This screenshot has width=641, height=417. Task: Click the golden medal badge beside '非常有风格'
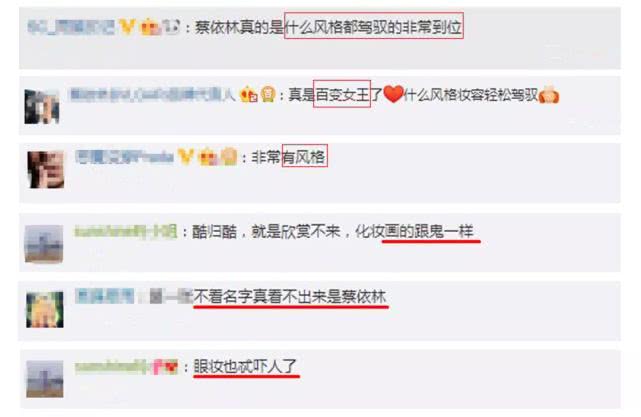[x=229, y=157]
